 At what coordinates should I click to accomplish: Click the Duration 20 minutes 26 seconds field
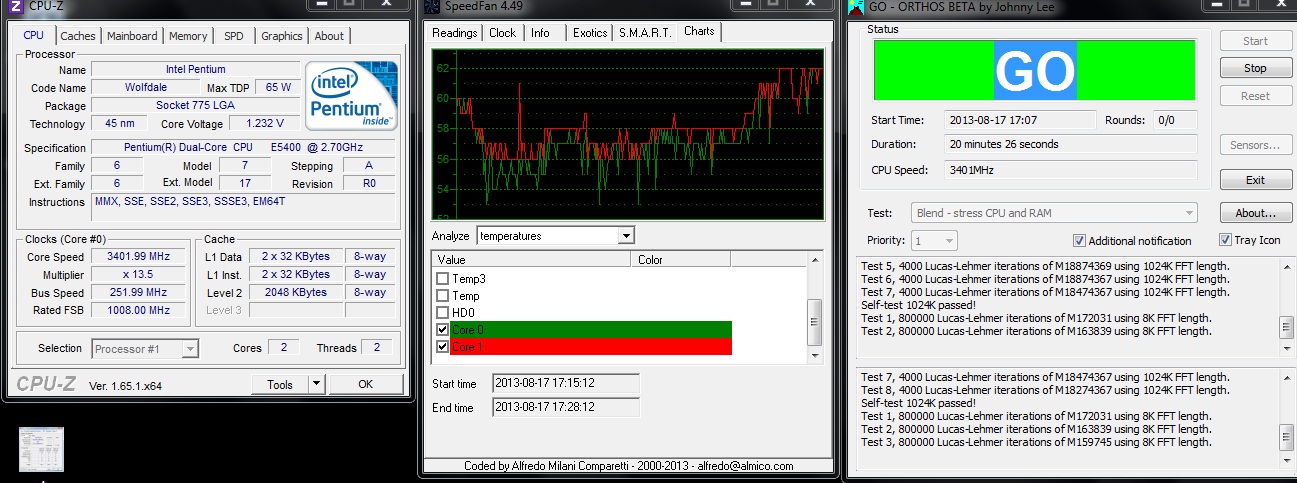pyautogui.click(x=1071, y=144)
